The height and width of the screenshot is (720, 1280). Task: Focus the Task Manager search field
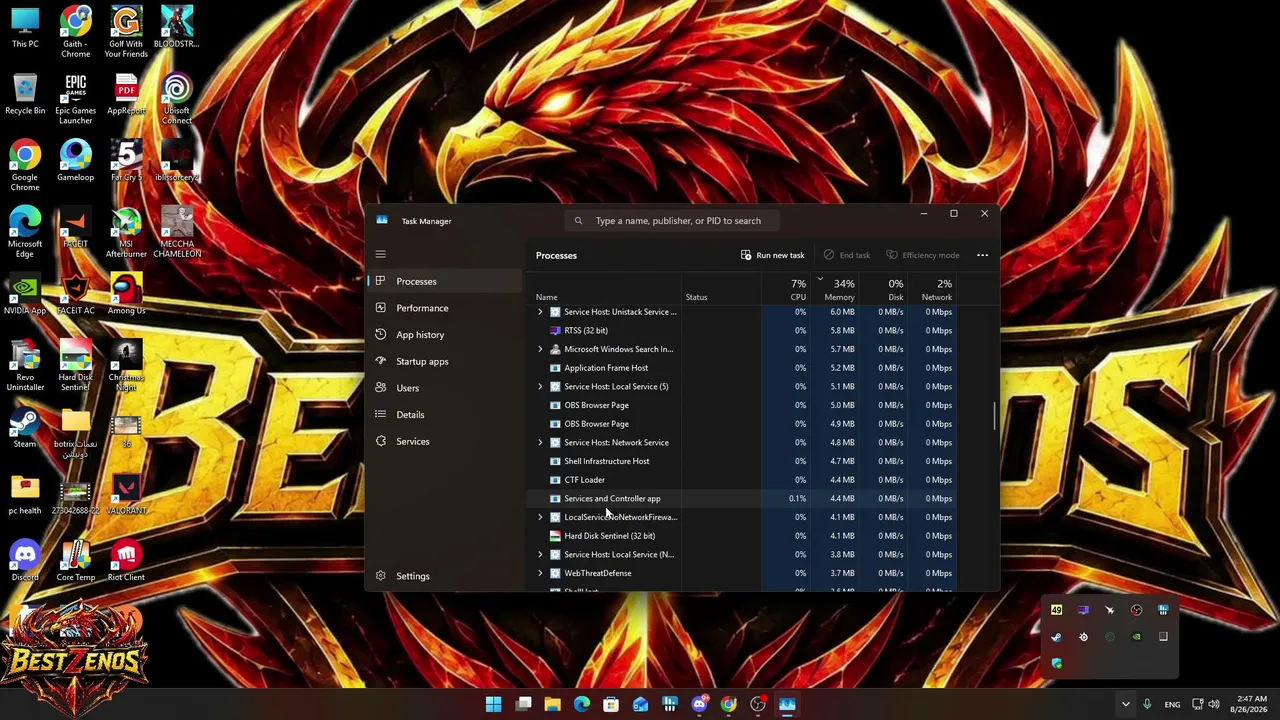[x=672, y=221]
